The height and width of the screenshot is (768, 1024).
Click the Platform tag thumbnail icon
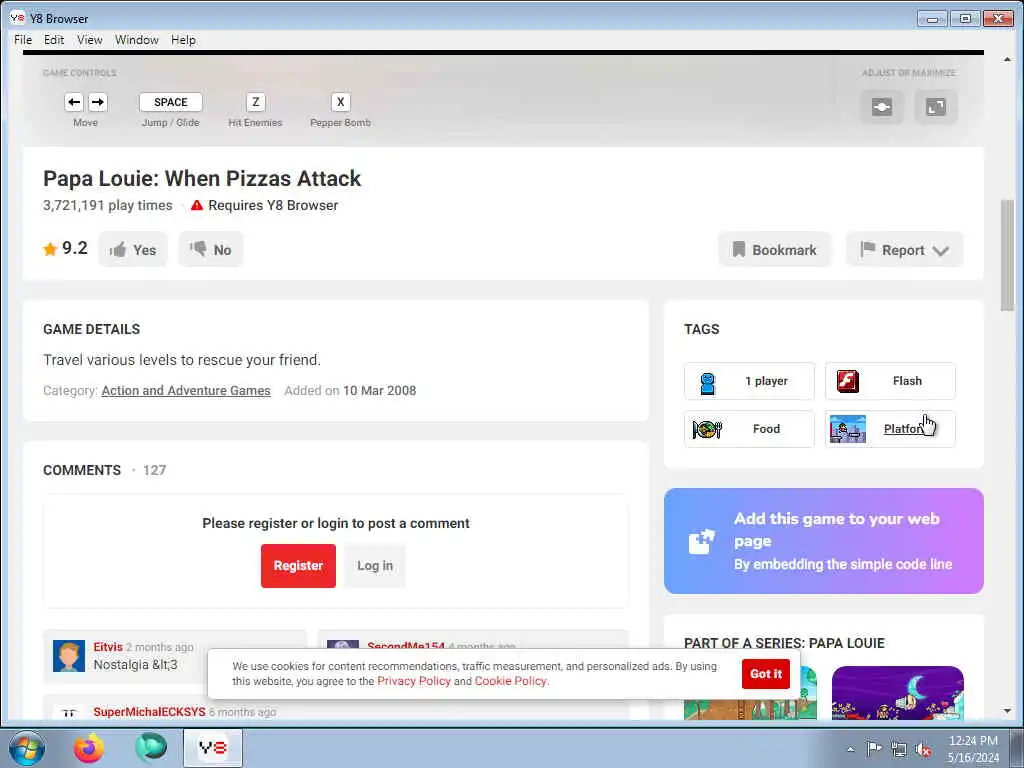click(848, 429)
